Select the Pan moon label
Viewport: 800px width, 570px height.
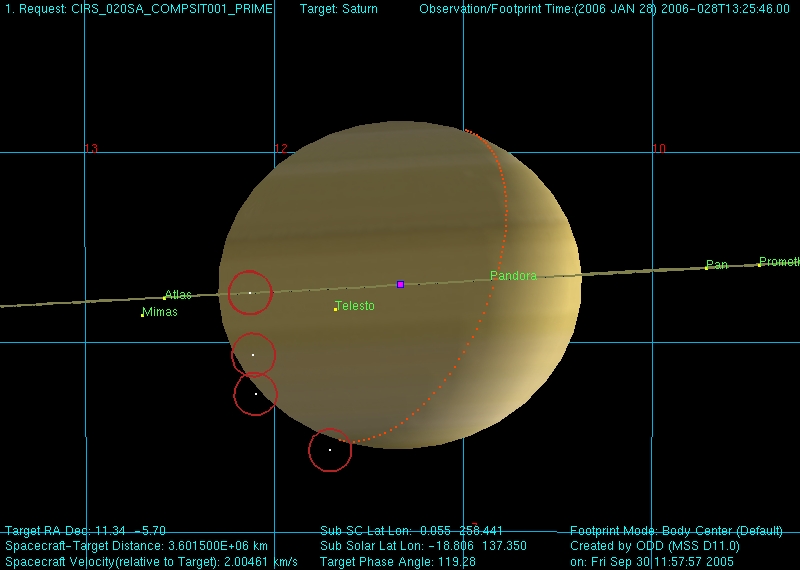[717, 265]
